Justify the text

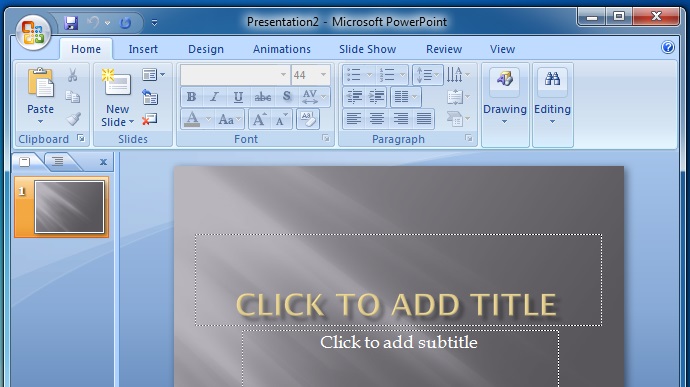tap(423, 119)
